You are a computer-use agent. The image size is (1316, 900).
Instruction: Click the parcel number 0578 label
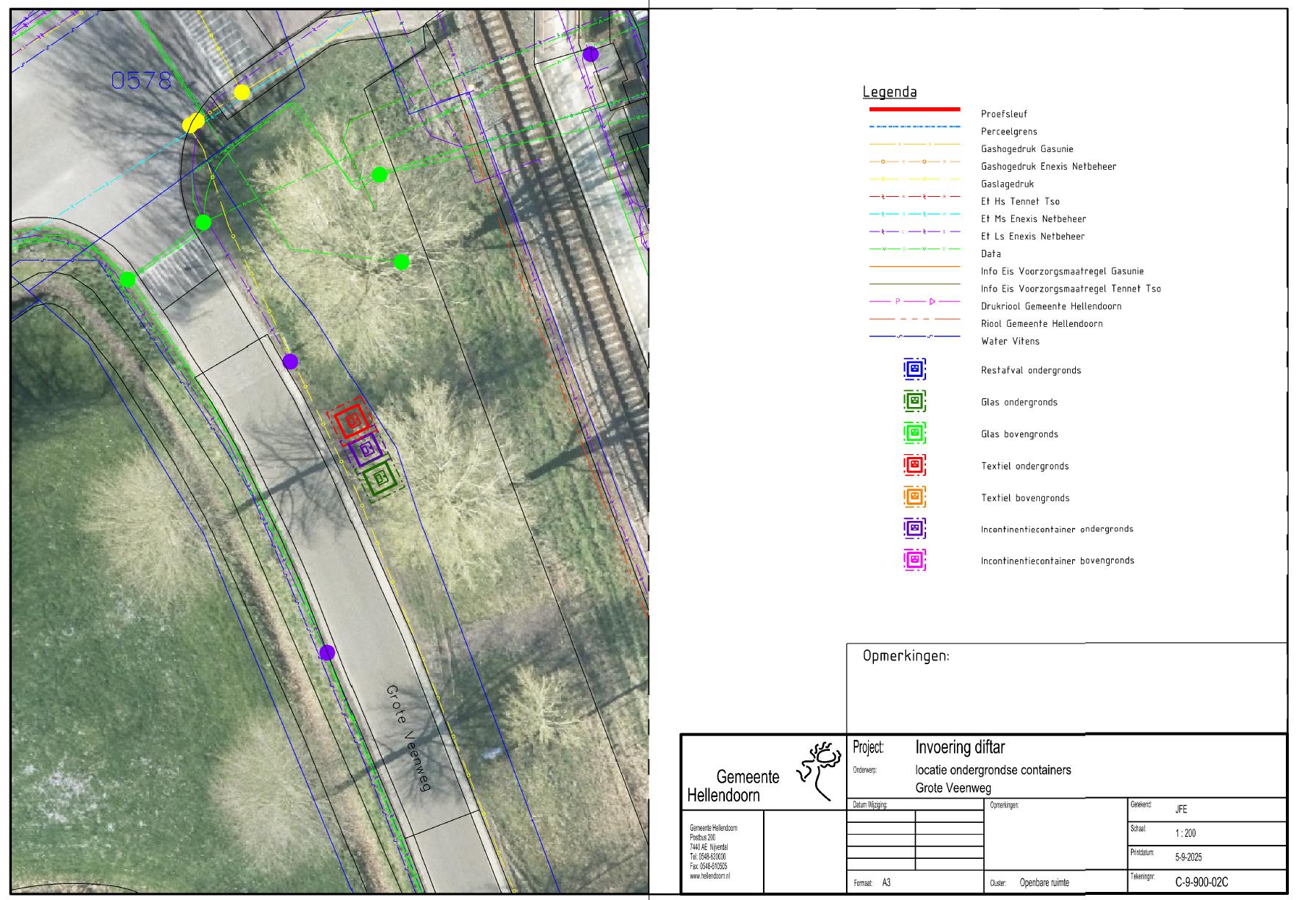(141, 81)
